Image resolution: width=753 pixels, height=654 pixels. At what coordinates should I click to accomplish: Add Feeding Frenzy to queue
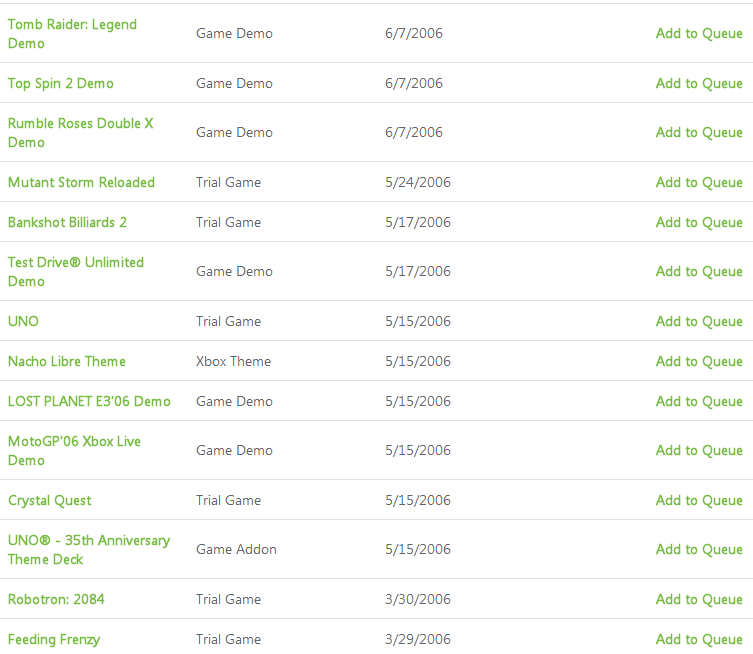click(699, 640)
